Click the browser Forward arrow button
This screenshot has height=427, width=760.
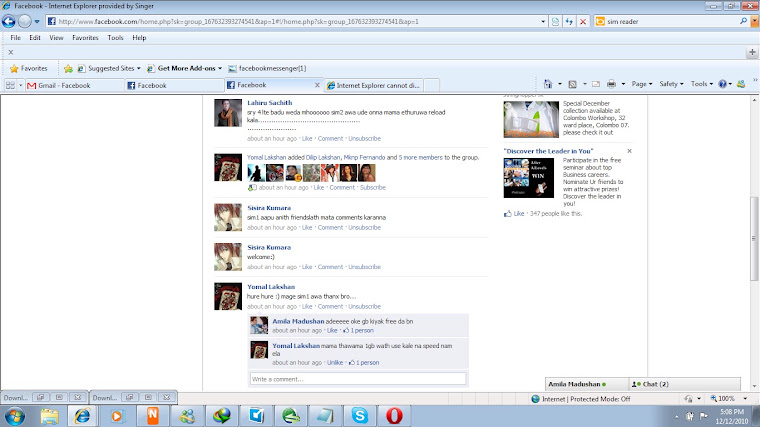pyautogui.click(x=24, y=21)
